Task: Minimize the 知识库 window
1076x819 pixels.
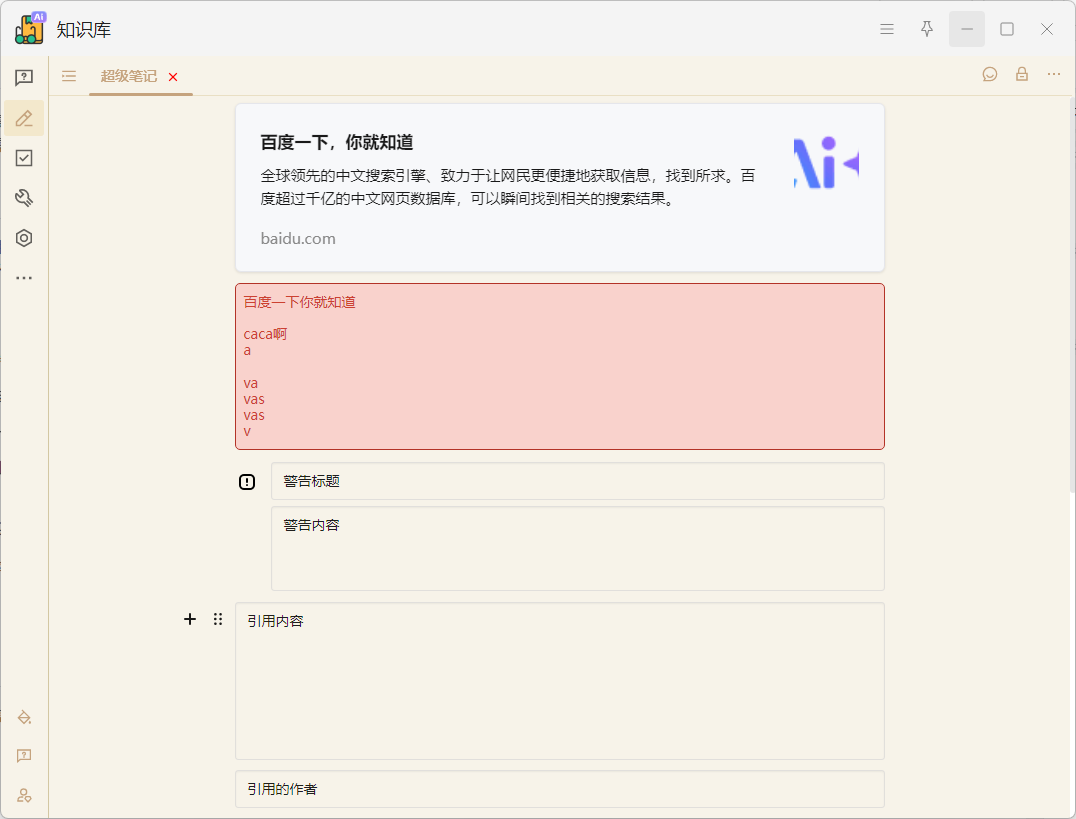Action: click(x=967, y=29)
